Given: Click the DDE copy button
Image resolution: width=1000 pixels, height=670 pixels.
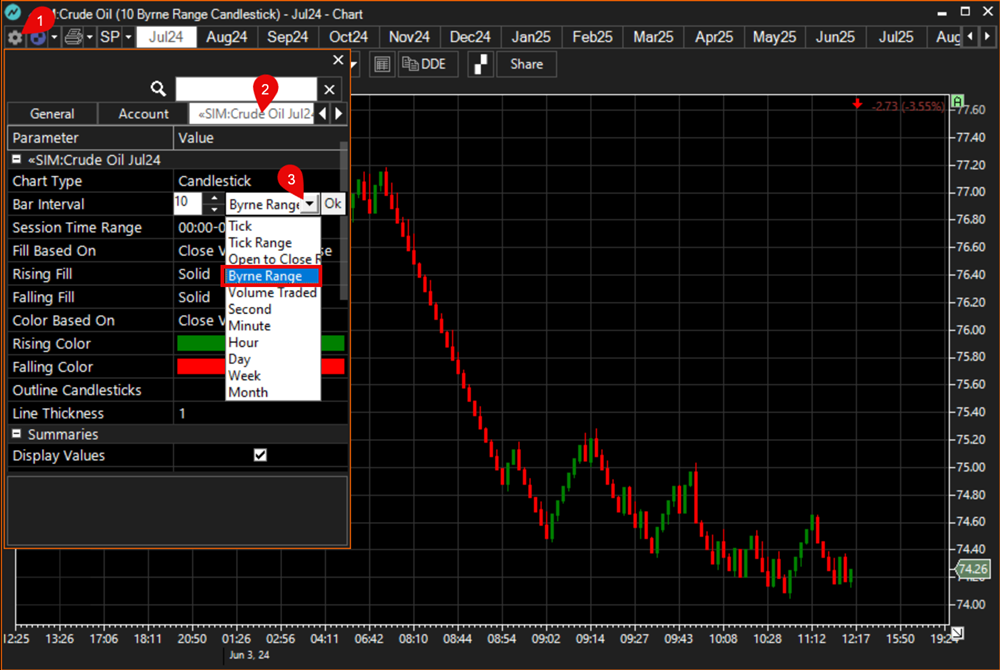Looking at the screenshot, I should (x=424, y=64).
